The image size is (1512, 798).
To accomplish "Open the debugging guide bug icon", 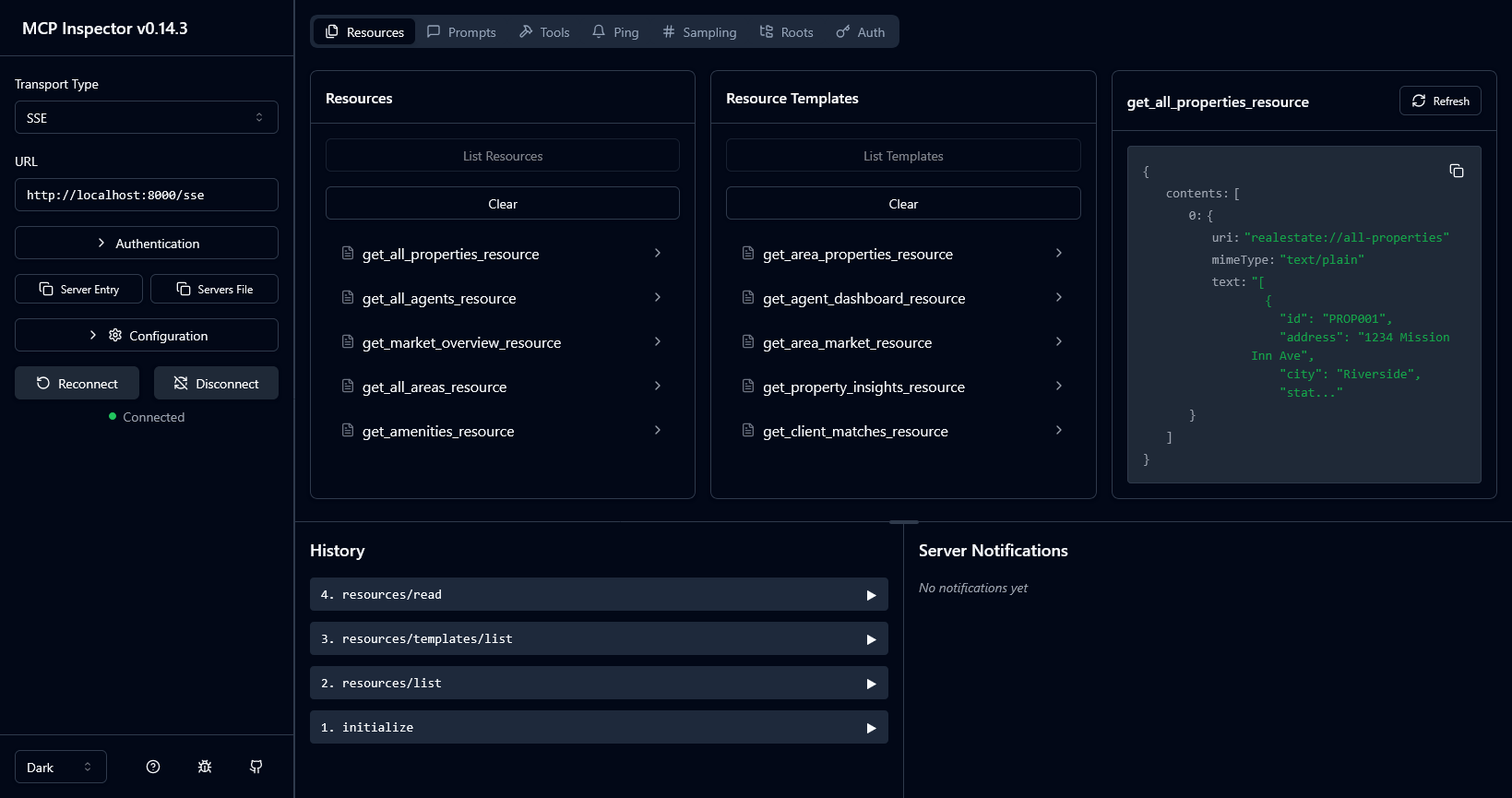I will click(205, 767).
